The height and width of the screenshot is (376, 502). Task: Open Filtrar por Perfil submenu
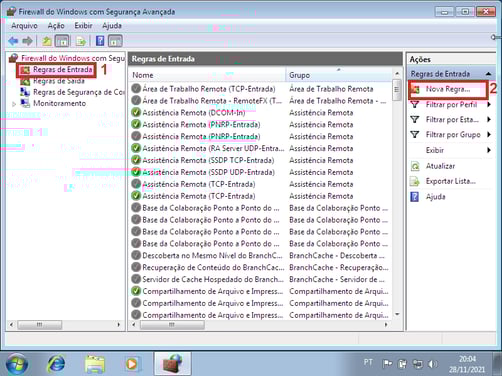click(451, 105)
